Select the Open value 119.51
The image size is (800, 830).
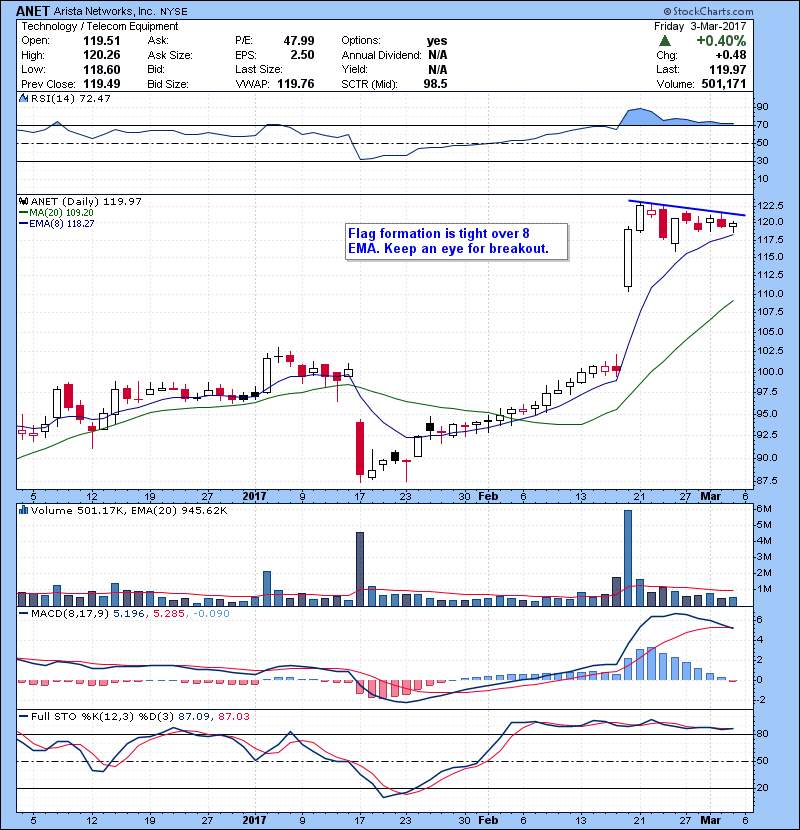[102, 41]
